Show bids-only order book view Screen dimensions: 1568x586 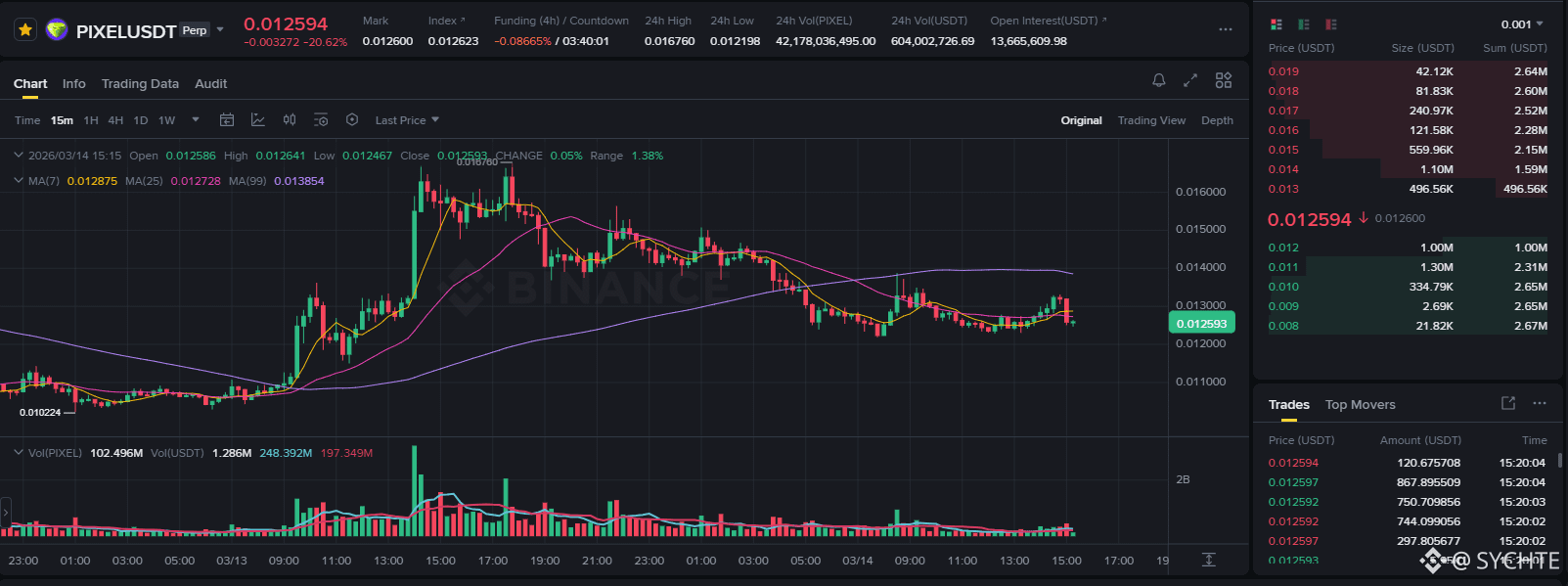click(x=1304, y=23)
